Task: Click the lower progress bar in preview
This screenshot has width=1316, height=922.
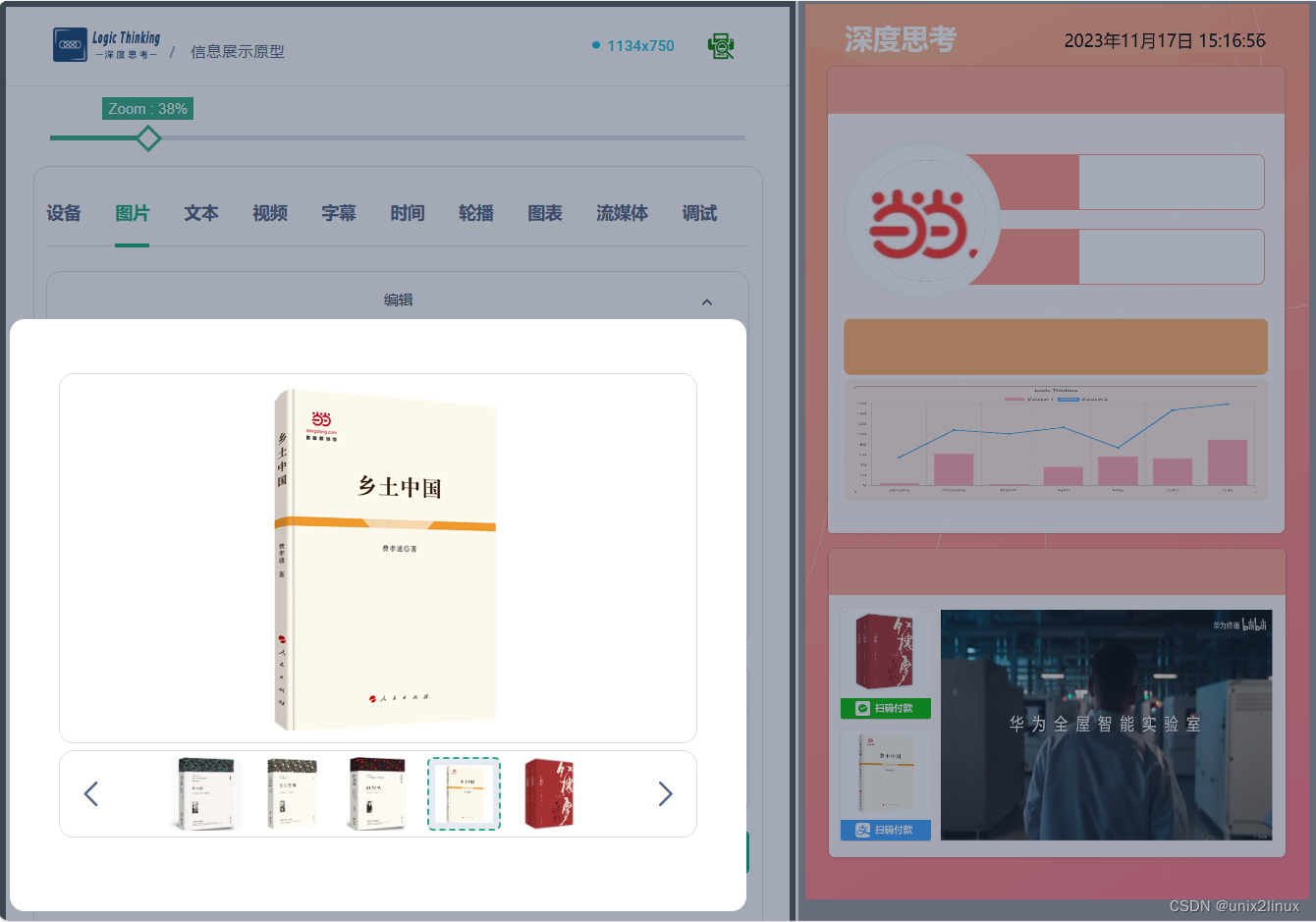Action: point(1117,256)
